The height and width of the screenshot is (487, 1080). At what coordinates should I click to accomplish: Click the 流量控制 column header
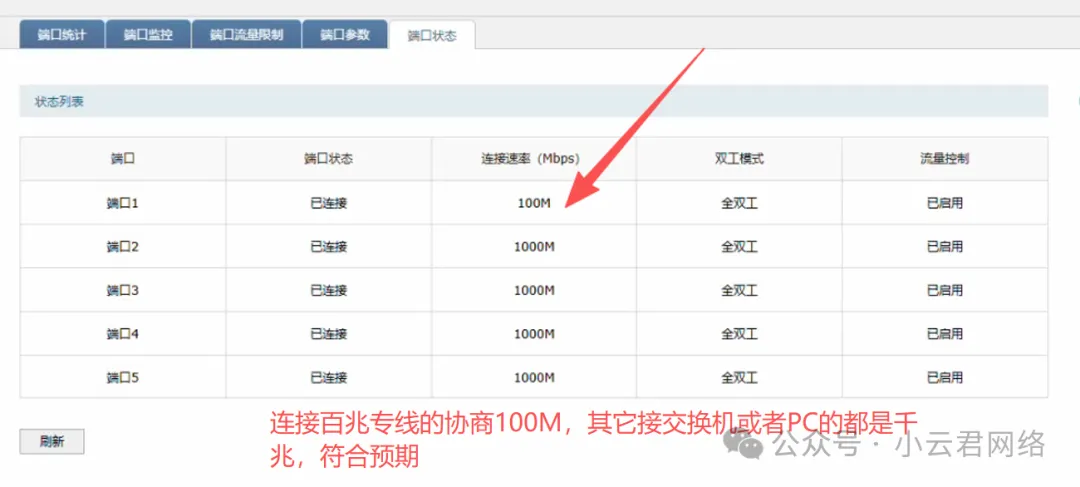tap(944, 159)
